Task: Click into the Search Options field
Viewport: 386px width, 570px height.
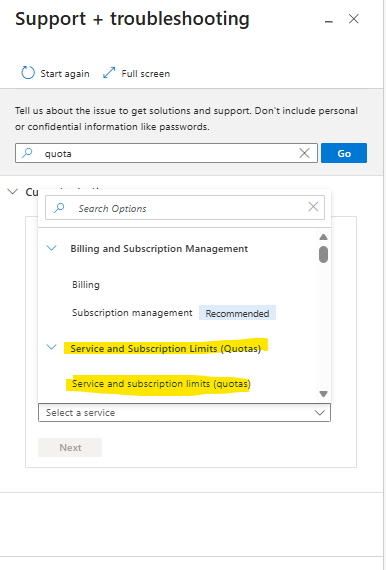Action: [185, 208]
